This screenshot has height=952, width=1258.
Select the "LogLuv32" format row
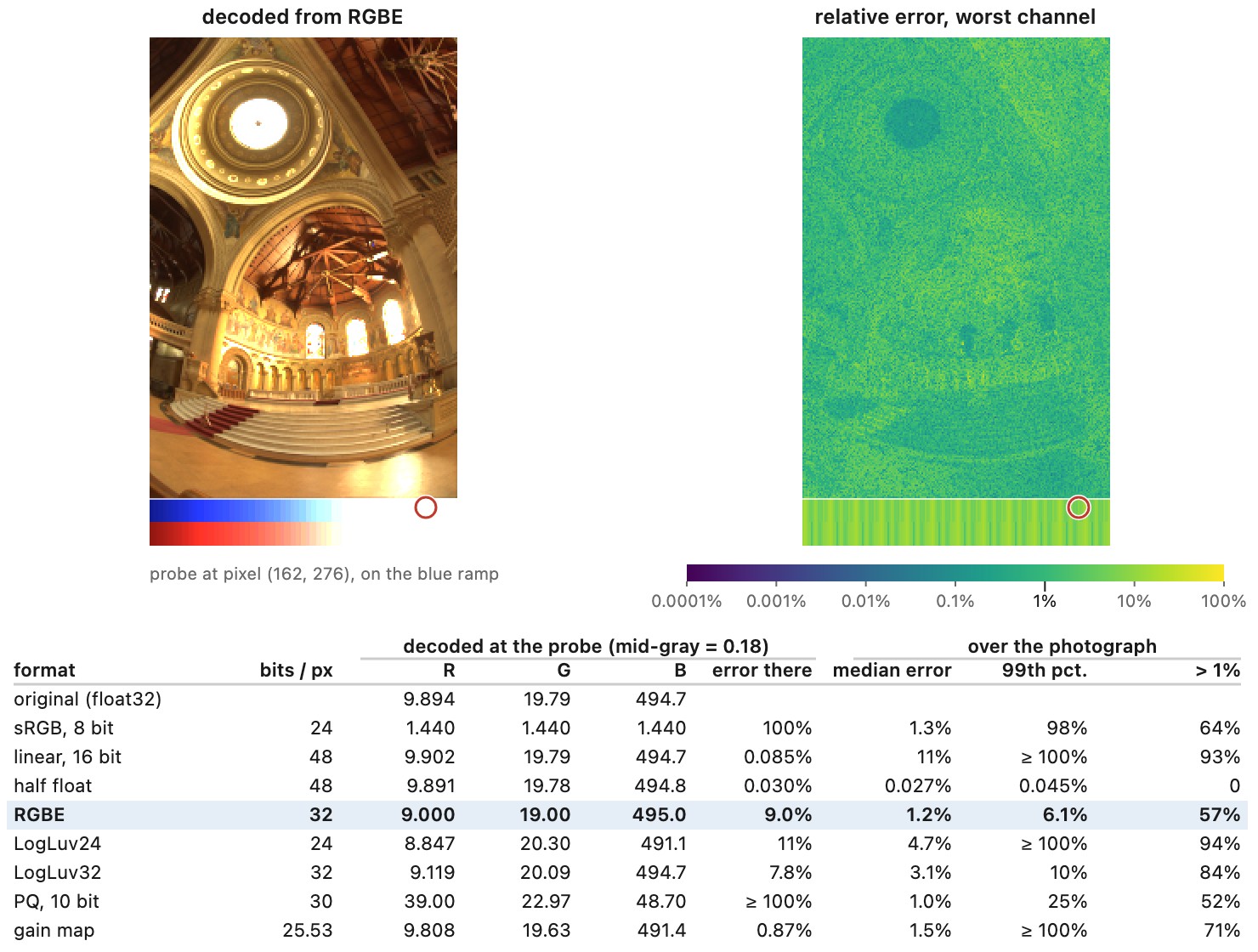tap(627, 873)
